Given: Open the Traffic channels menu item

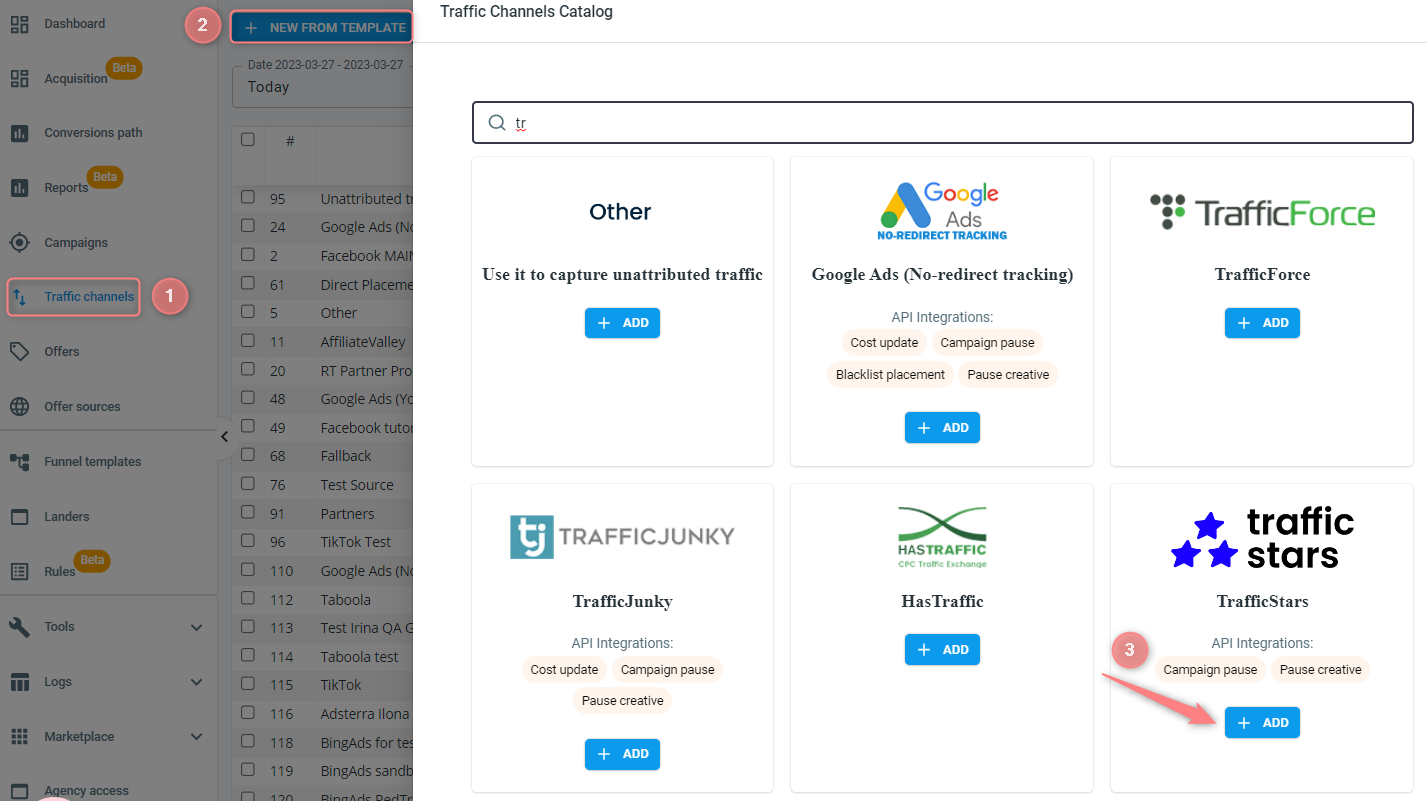Looking at the screenshot, I should pos(88,297).
